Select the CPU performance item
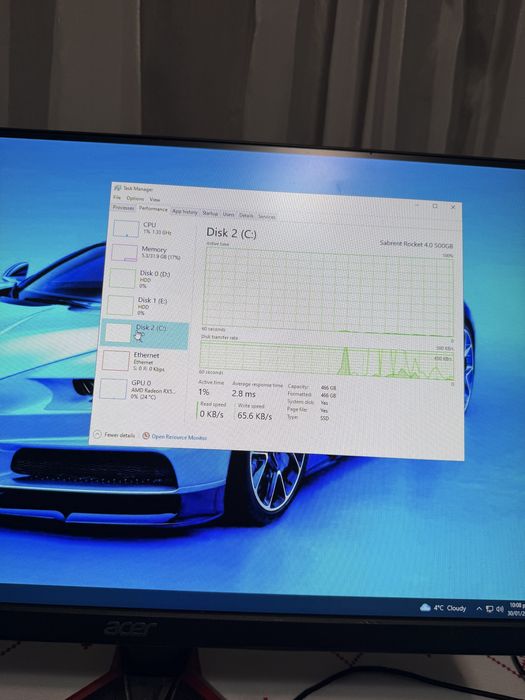 152,228
